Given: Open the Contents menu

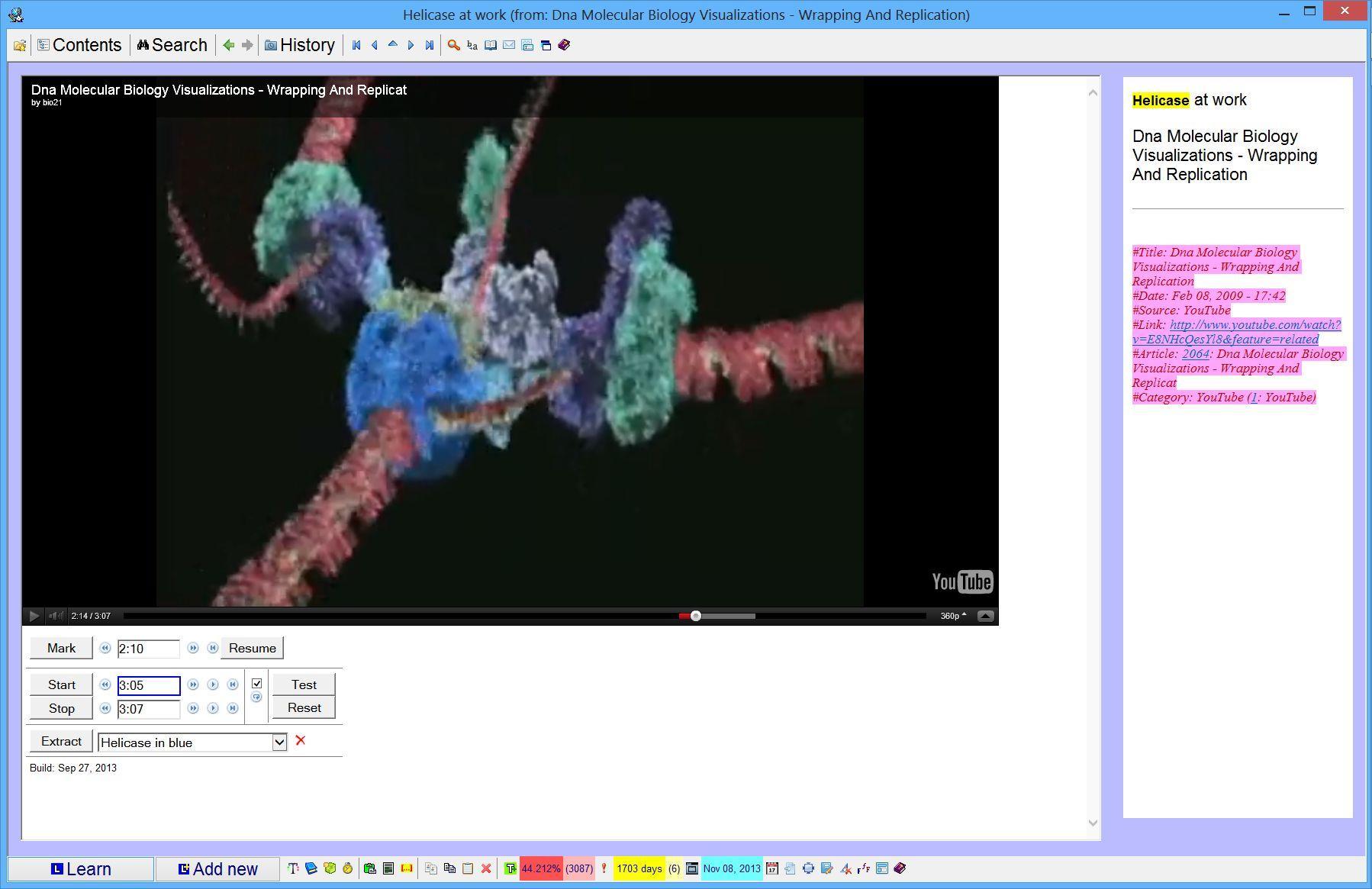Looking at the screenshot, I should coord(80,45).
